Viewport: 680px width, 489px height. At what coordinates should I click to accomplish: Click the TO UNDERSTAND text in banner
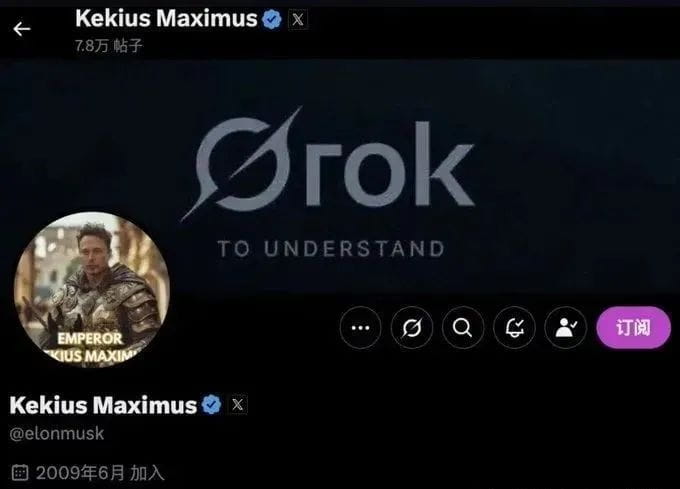tap(331, 249)
